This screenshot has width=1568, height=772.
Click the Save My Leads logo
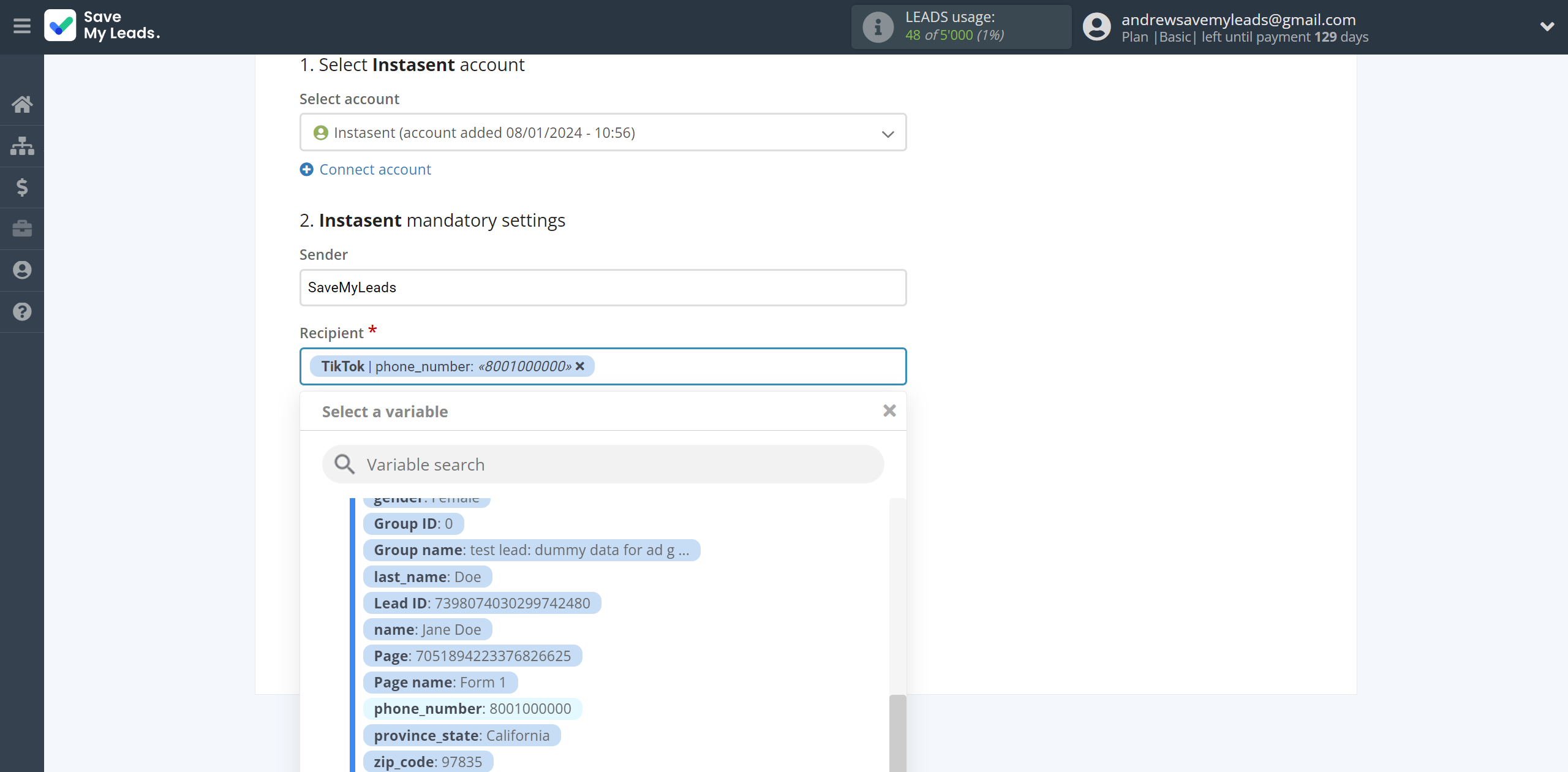pyautogui.click(x=102, y=26)
